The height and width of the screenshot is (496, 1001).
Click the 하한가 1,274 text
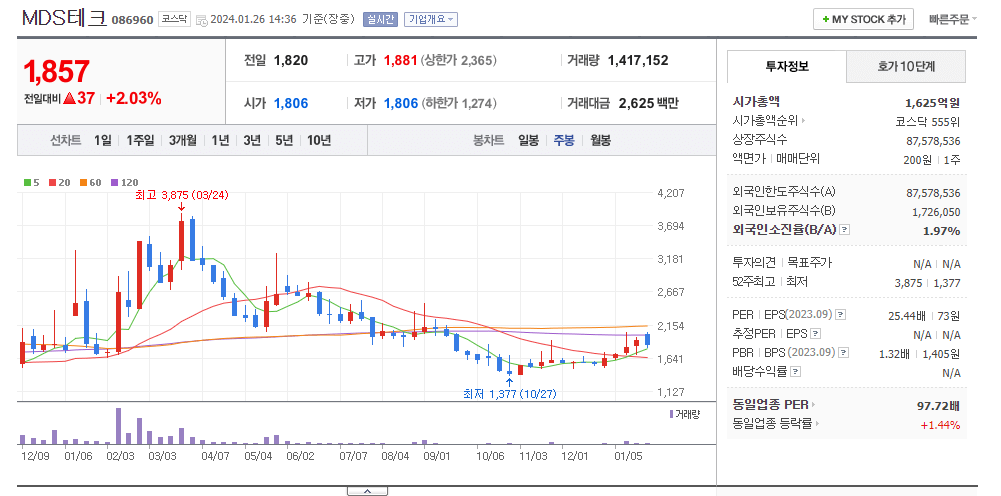click(x=459, y=103)
